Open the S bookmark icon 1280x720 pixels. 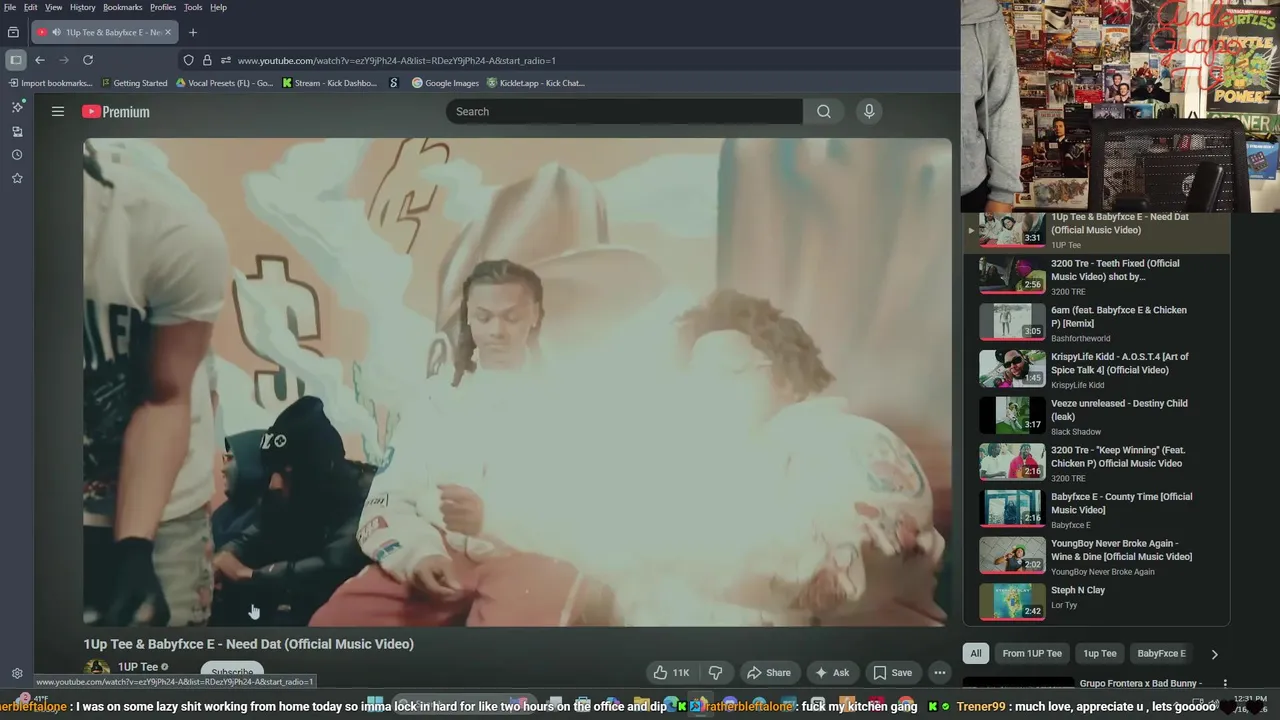point(394,83)
